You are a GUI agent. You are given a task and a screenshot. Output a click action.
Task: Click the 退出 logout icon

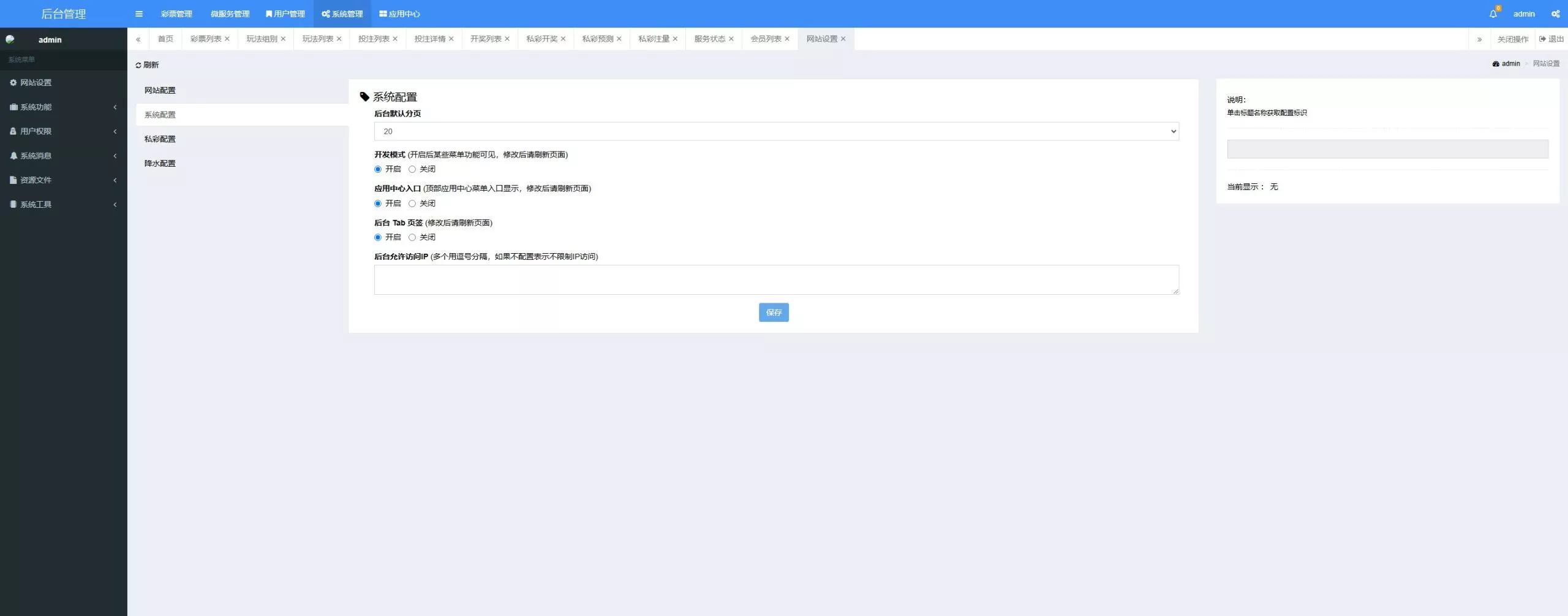point(1542,39)
